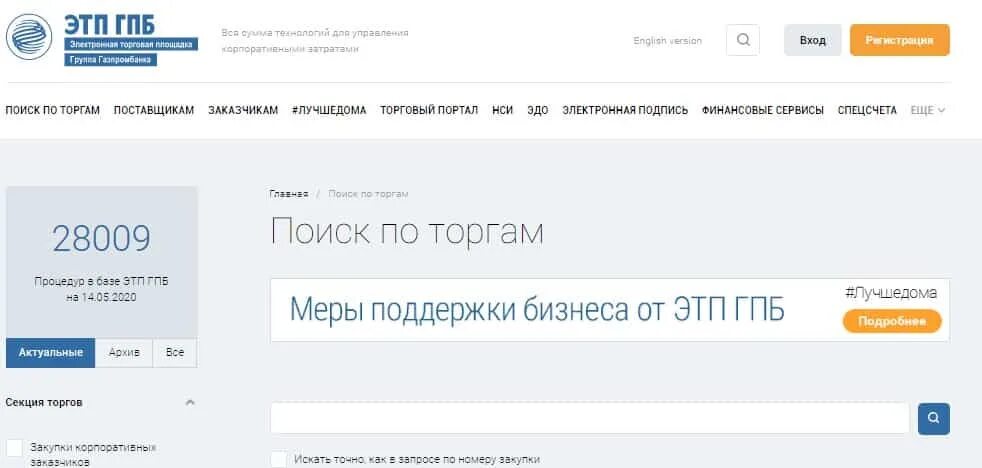This screenshot has height=468, width=982.
Task: Click Поиск по торгам breadcrumb
Action: coord(368,194)
